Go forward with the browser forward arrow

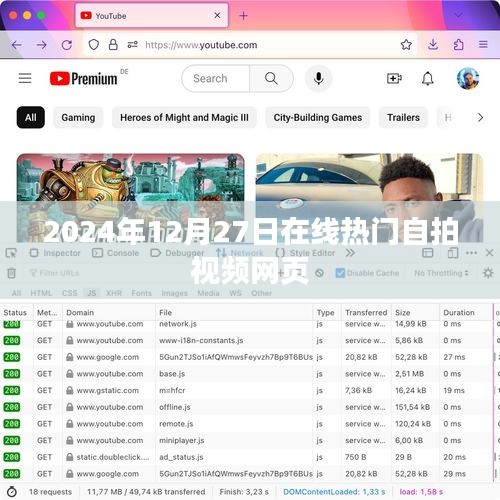[x=42, y=45]
